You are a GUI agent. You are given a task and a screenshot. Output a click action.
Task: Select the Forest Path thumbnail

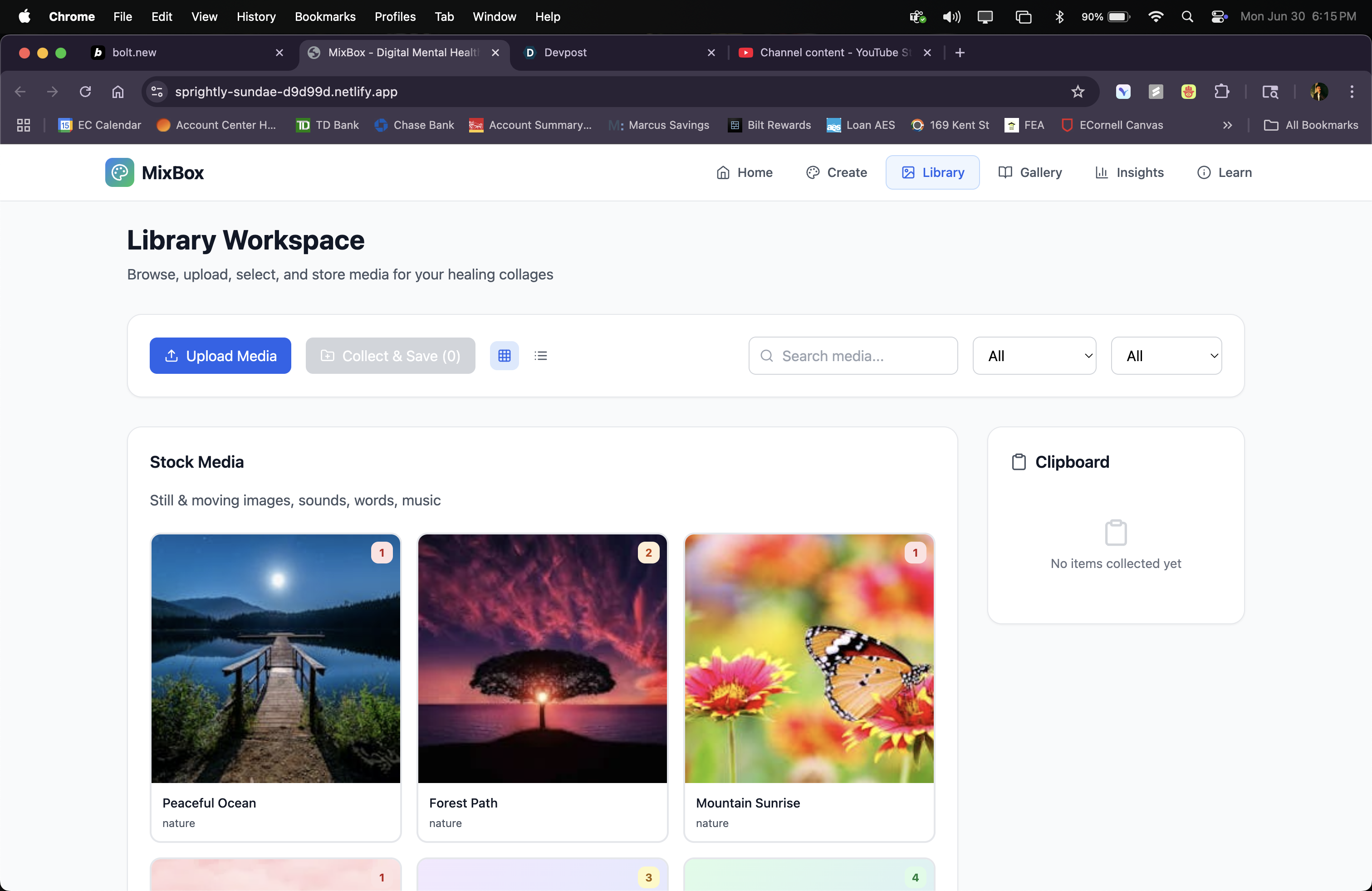click(x=542, y=658)
